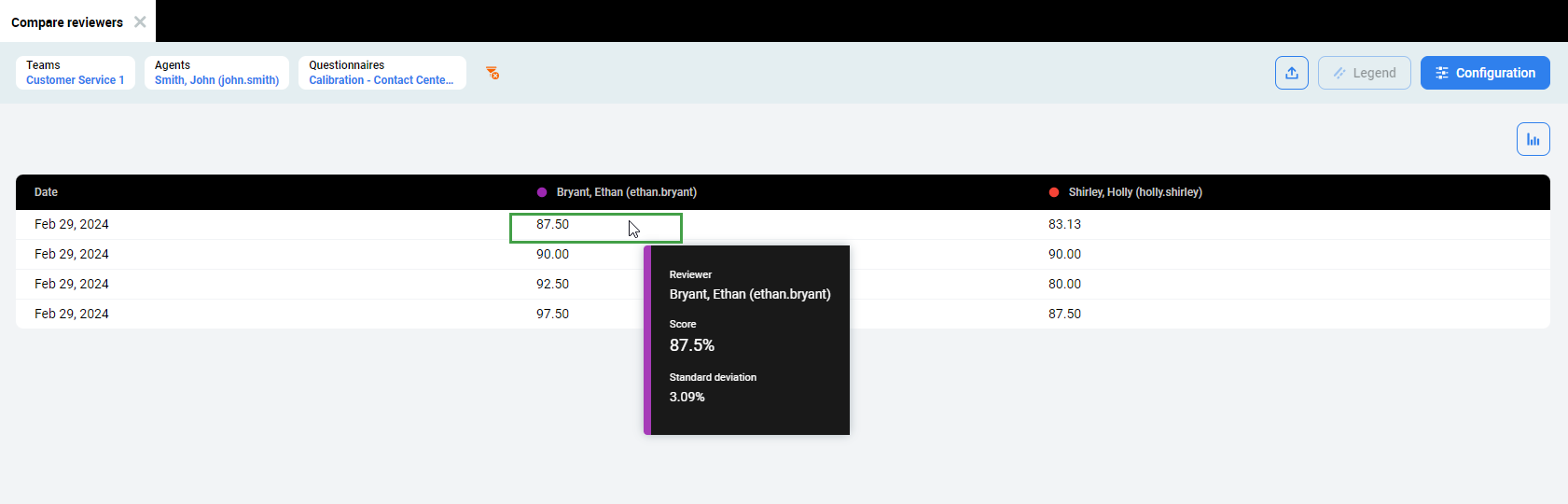Screen dimensions: 1568x504
Task: Open the Configuration panel
Action: click(1484, 73)
